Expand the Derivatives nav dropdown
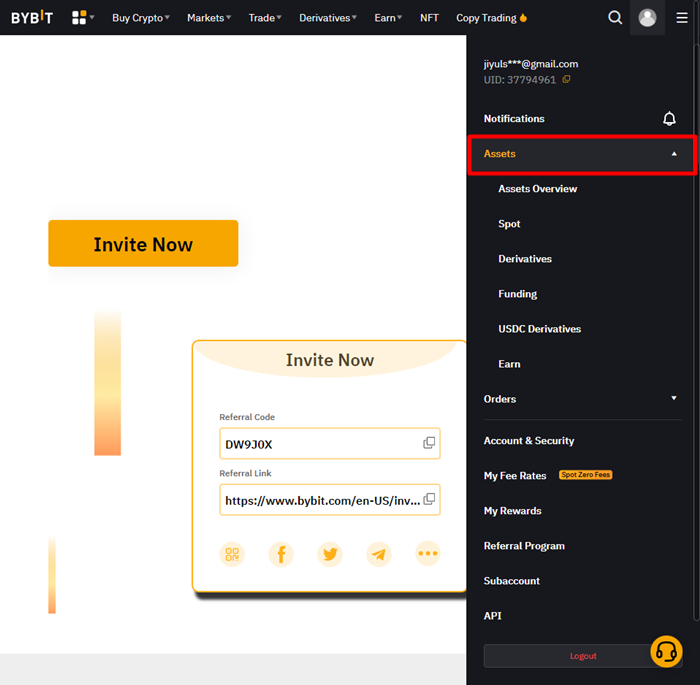 [328, 18]
